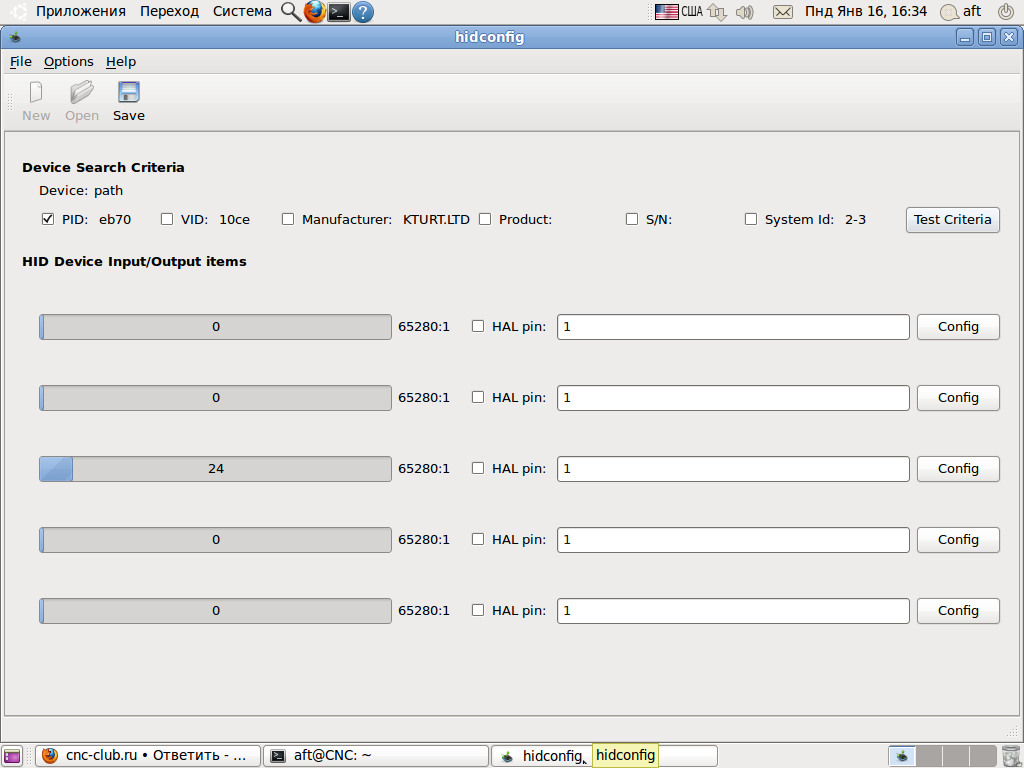The width and height of the screenshot is (1024, 768).
Task: Enable the S/N checkbox
Action: 632,219
